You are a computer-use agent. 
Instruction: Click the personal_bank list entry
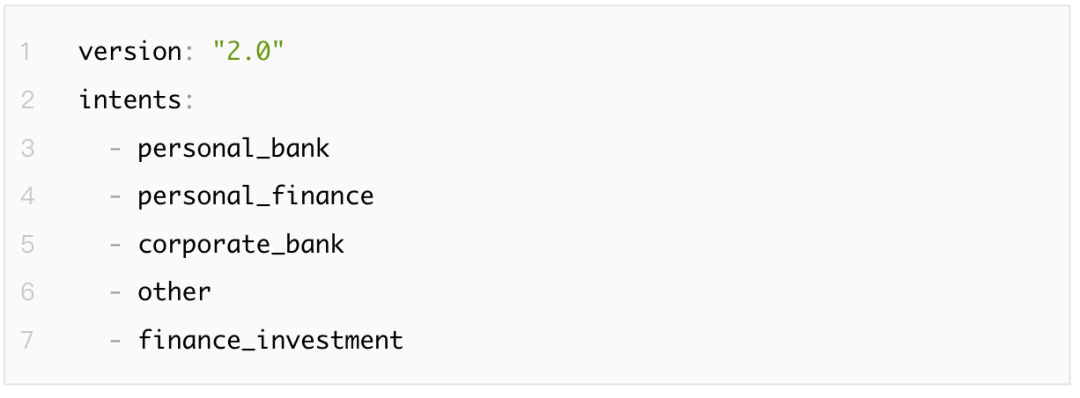pos(233,150)
